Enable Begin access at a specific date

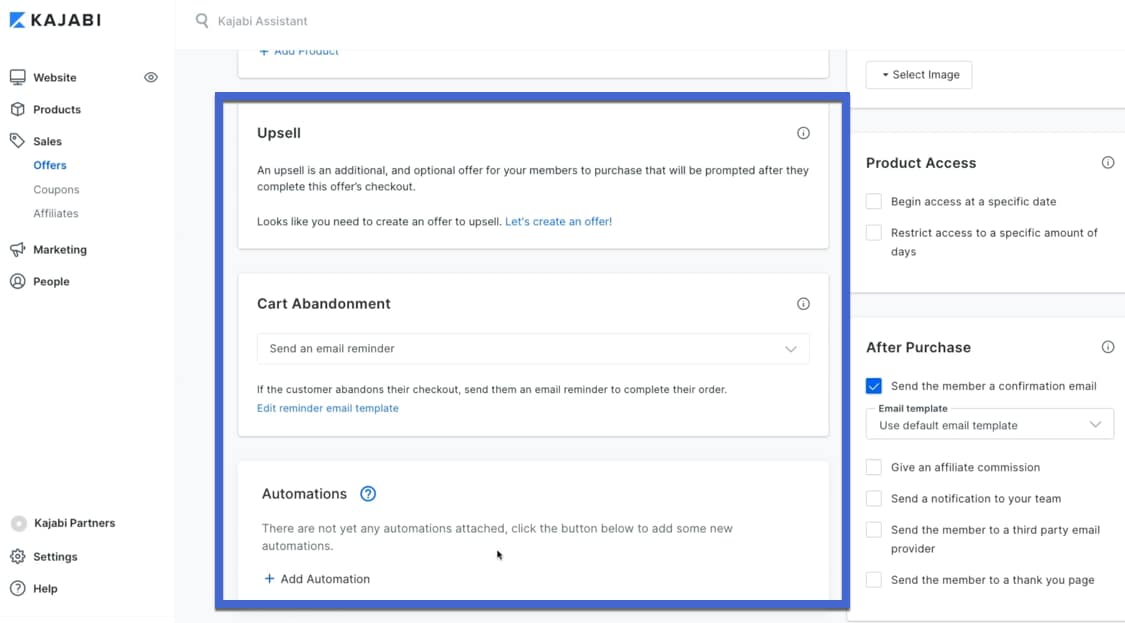874,202
